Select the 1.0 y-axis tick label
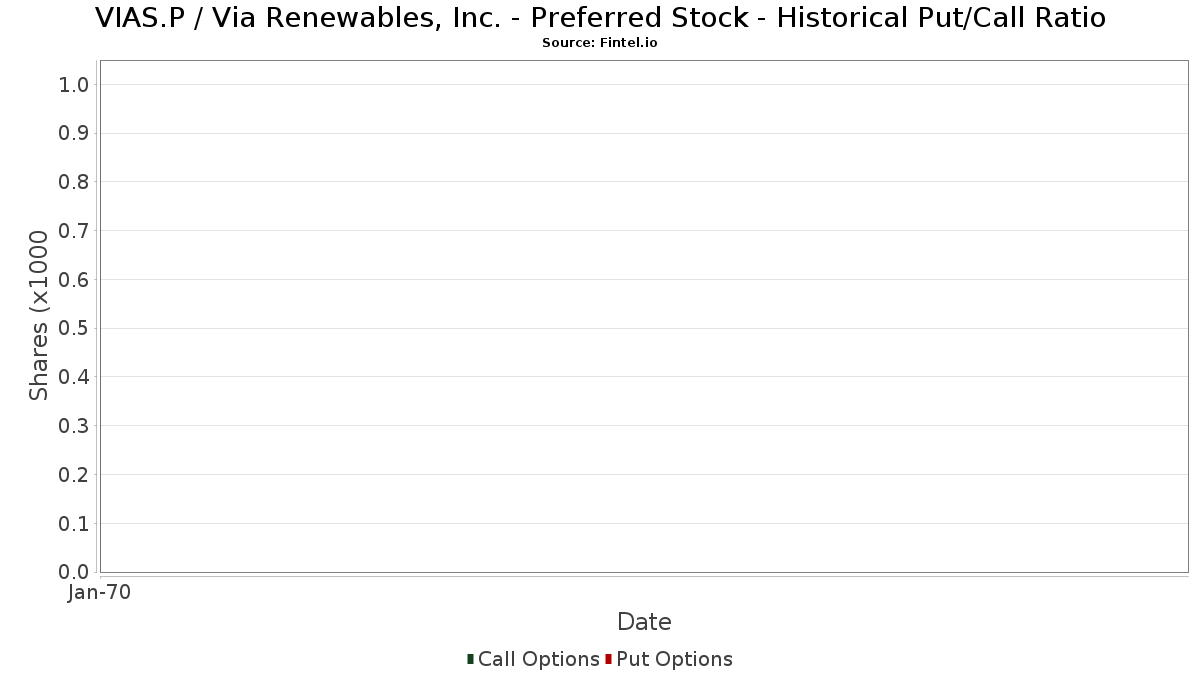This screenshot has height=675, width=1200. [x=75, y=85]
